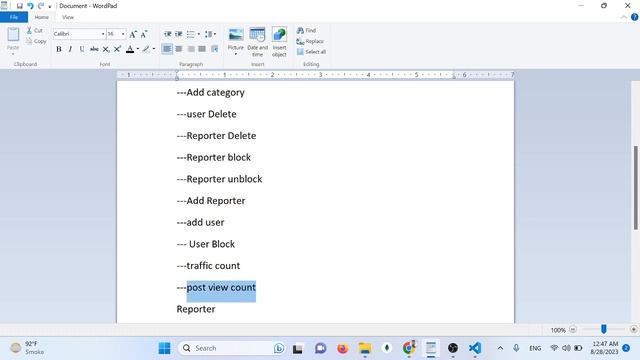Image resolution: width=640 pixels, height=360 pixels.
Task: Open File Explorer from the taskbar
Action: 365,348
